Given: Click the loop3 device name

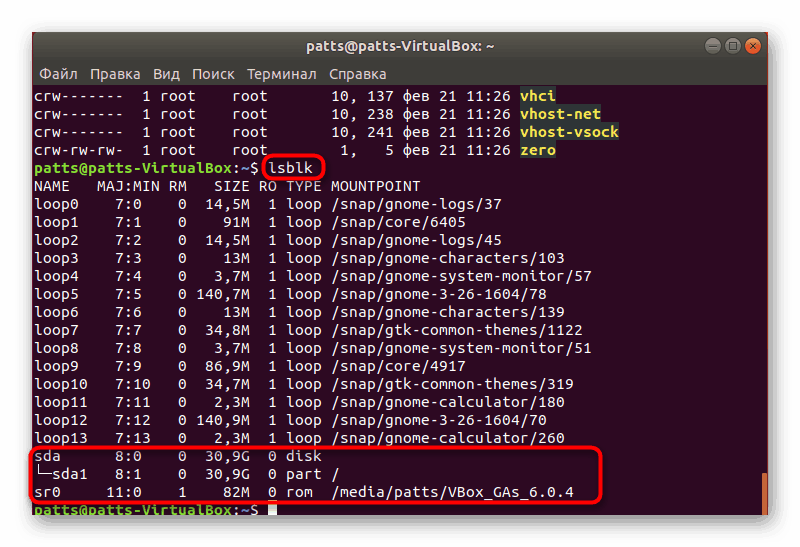Looking at the screenshot, I should (x=56, y=258).
